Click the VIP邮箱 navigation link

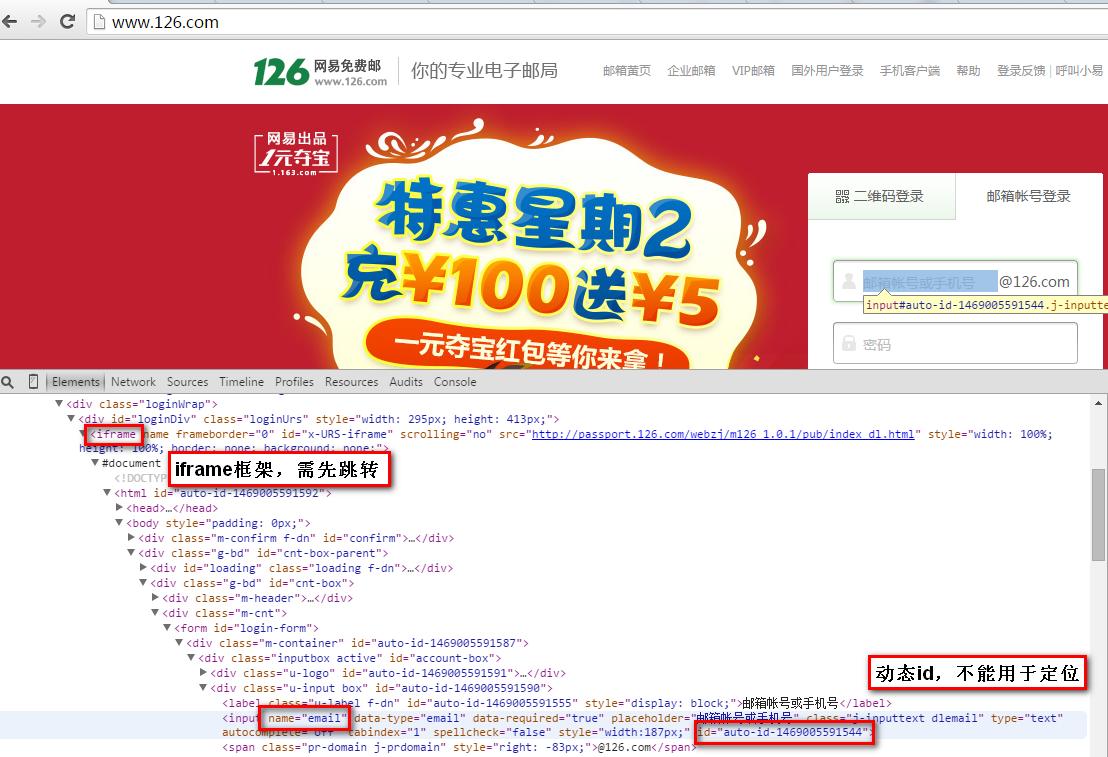[x=753, y=70]
